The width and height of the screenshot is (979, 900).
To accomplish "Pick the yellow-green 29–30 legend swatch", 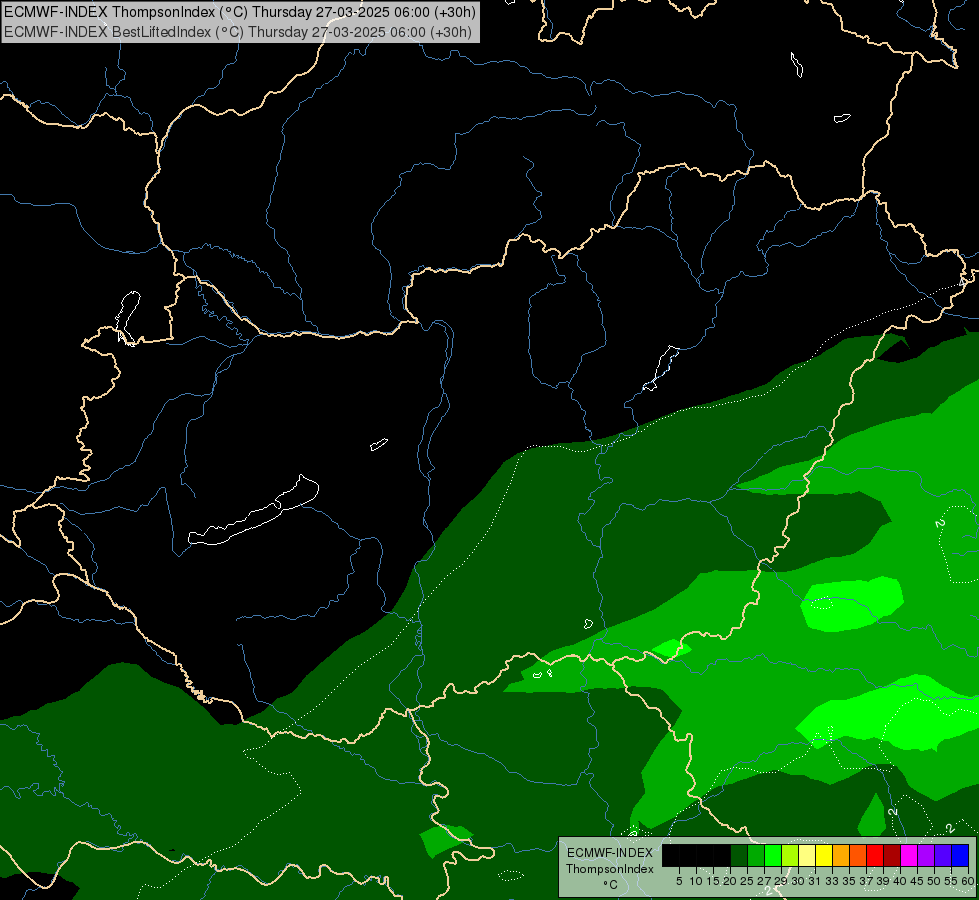I will (790, 855).
